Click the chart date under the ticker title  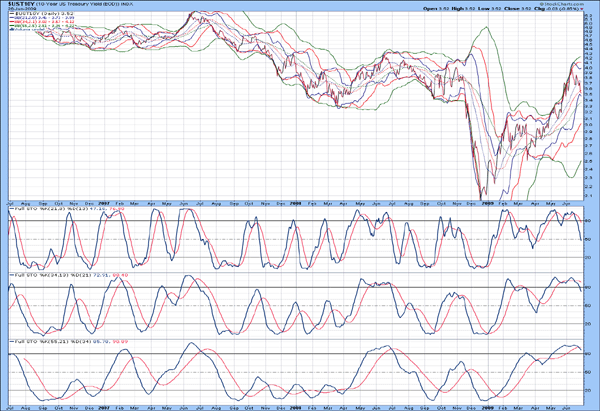[x=20, y=10]
